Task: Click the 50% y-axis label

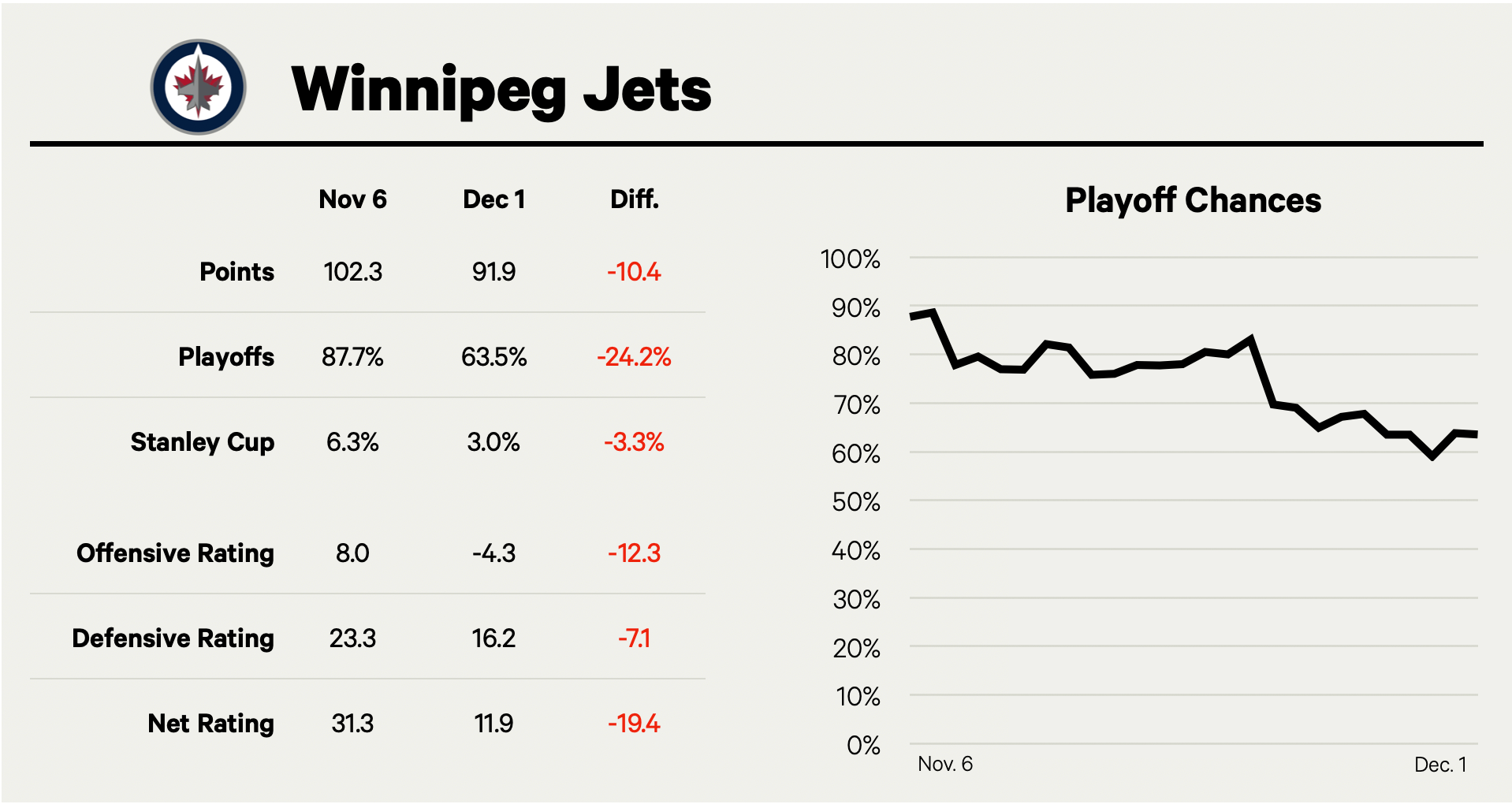Action: [855, 502]
